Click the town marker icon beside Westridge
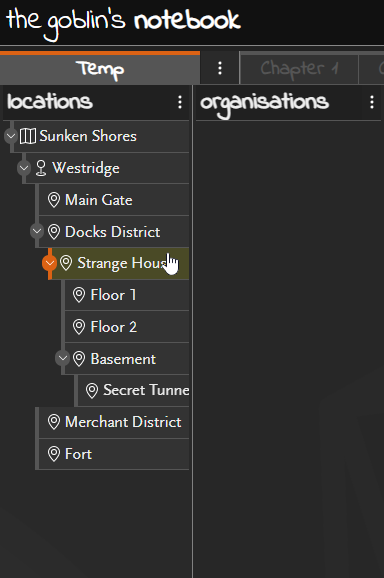The image size is (384, 578). (41, 168)
